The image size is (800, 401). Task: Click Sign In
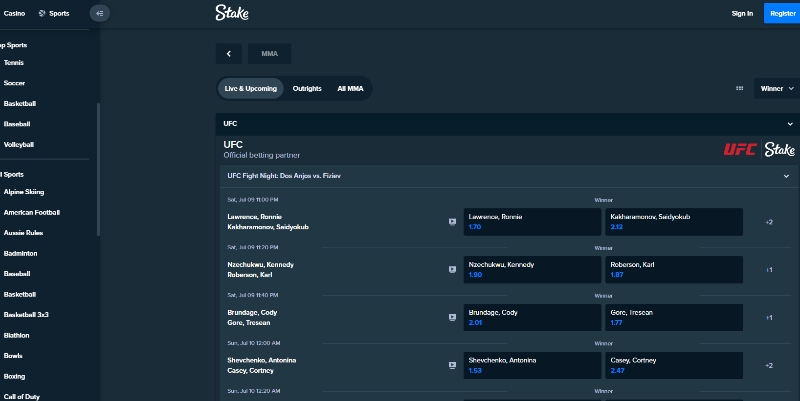point(742,13)
